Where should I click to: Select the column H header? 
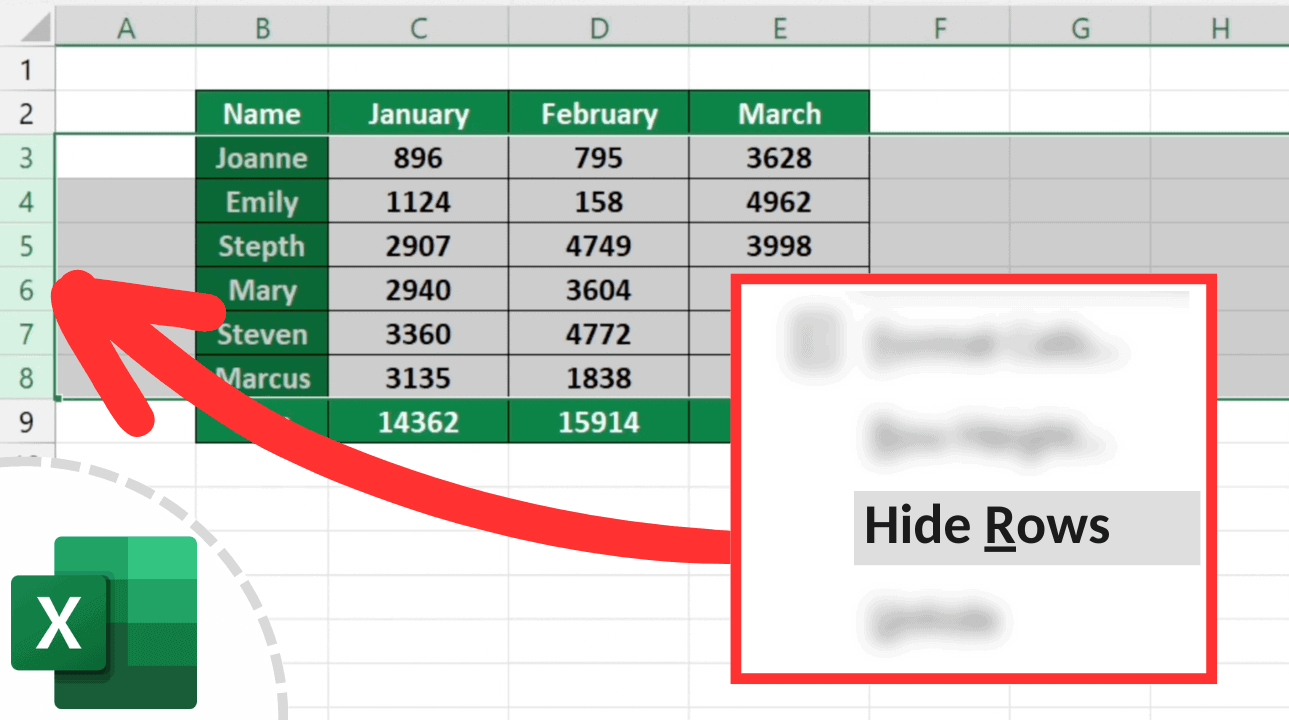pos(1219,28)
